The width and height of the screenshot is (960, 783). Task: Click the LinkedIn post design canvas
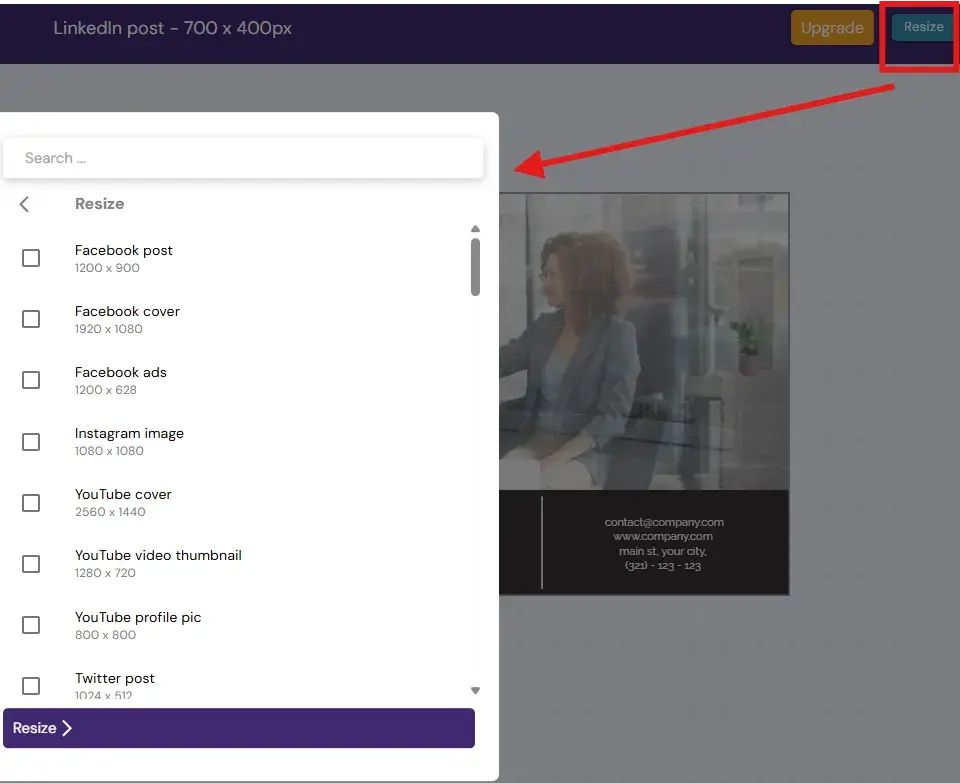coord(645,390)
